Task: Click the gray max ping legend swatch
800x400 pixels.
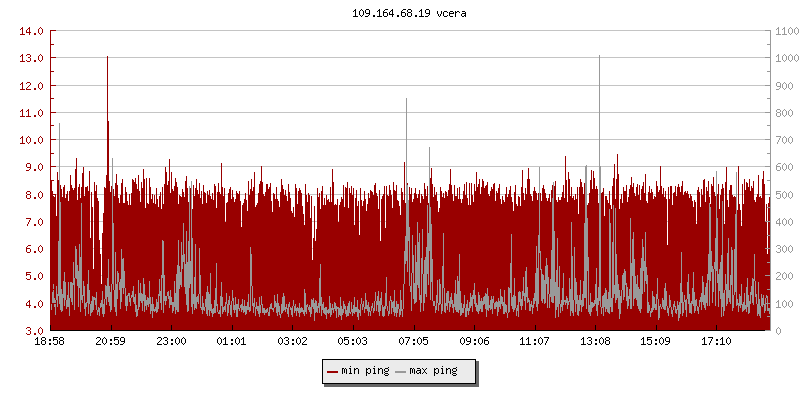Action: [x=401, y=371]
